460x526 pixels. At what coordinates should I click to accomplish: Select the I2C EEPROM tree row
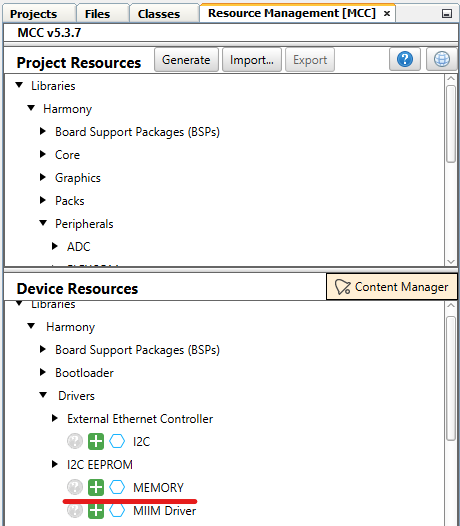tap(100, 465)
